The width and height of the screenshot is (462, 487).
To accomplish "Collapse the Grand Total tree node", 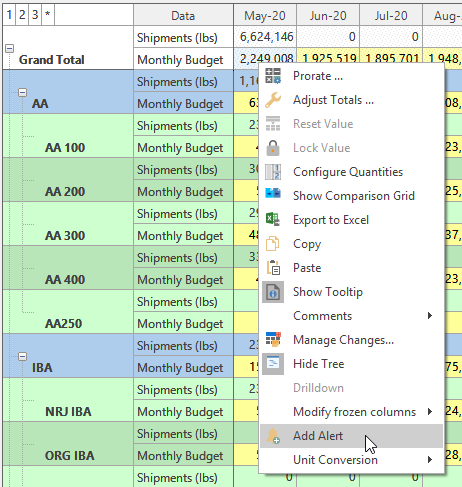I will click(x=9, y=49).
